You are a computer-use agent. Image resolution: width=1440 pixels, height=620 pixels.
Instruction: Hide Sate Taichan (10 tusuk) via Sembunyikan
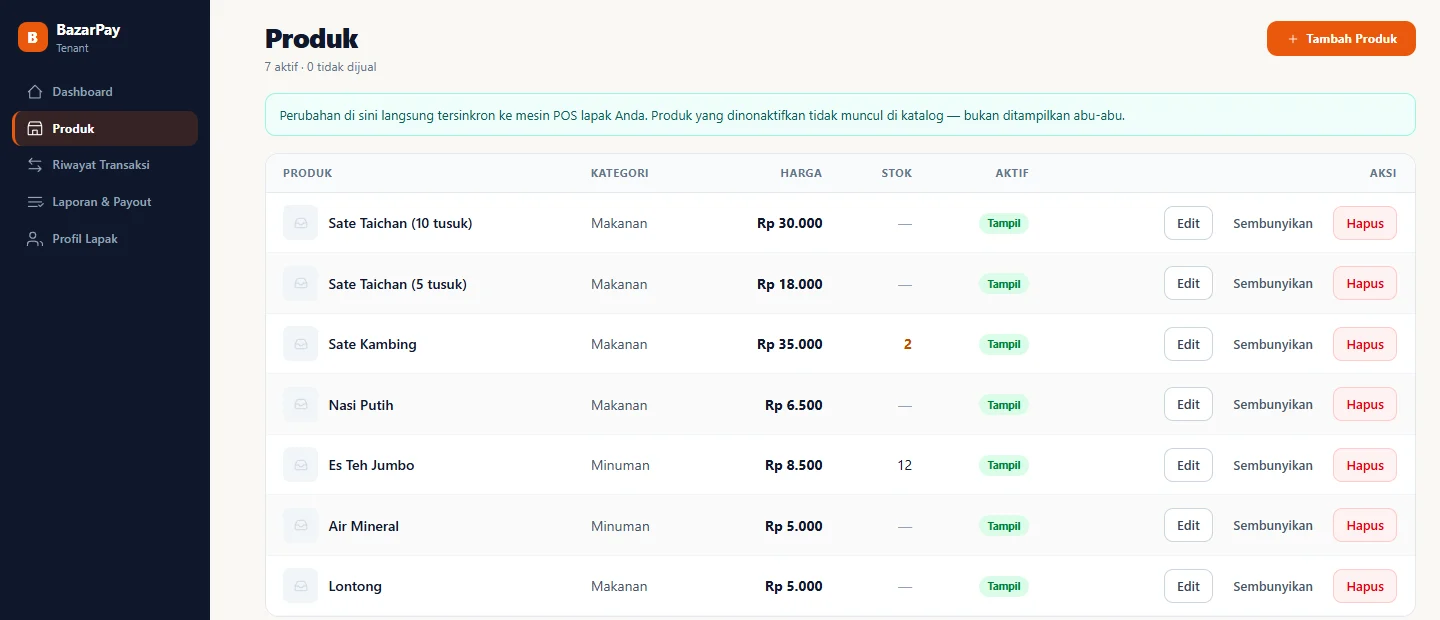(1273, 223)
